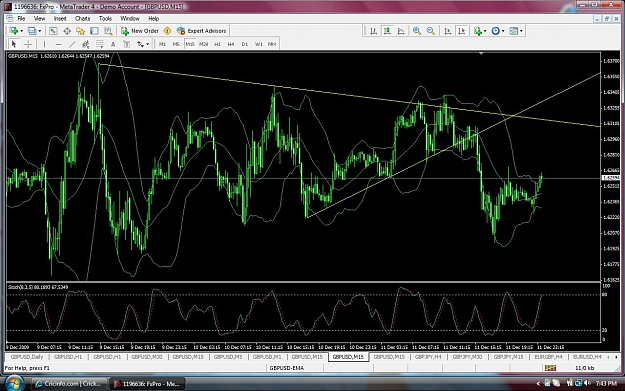Open the Data Window crosshair icon

click(67, 31)
